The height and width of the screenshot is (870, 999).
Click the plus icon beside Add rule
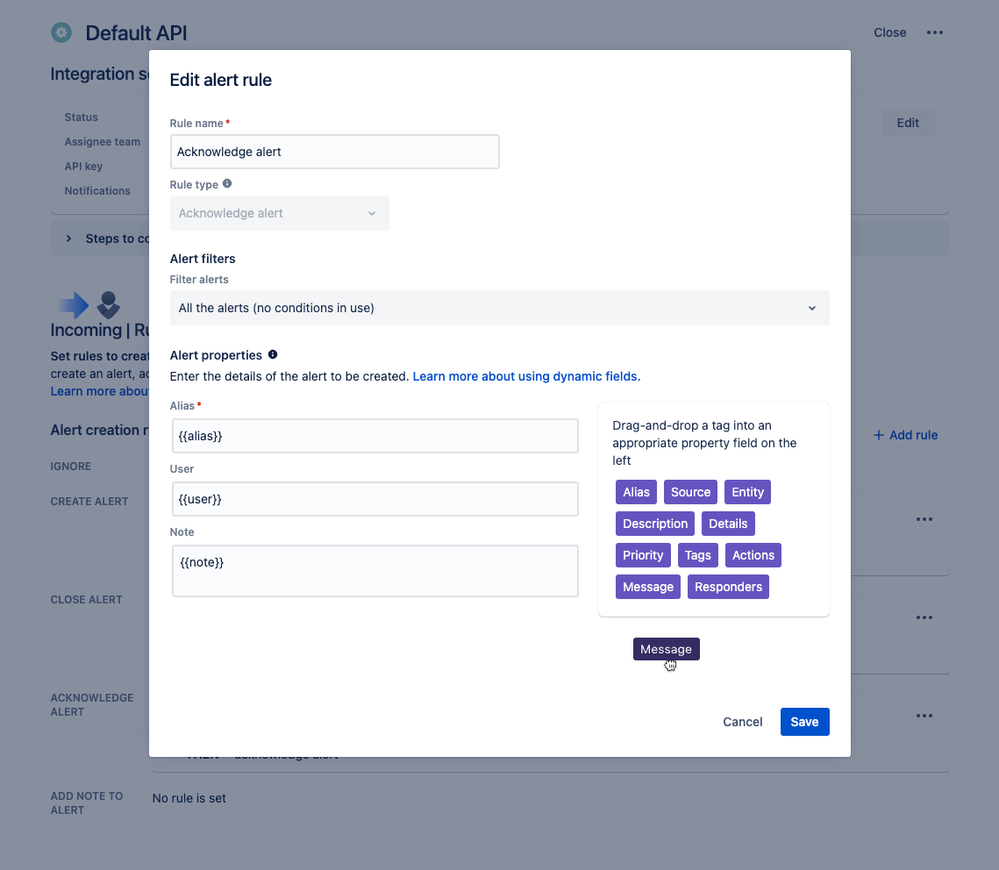879,435
